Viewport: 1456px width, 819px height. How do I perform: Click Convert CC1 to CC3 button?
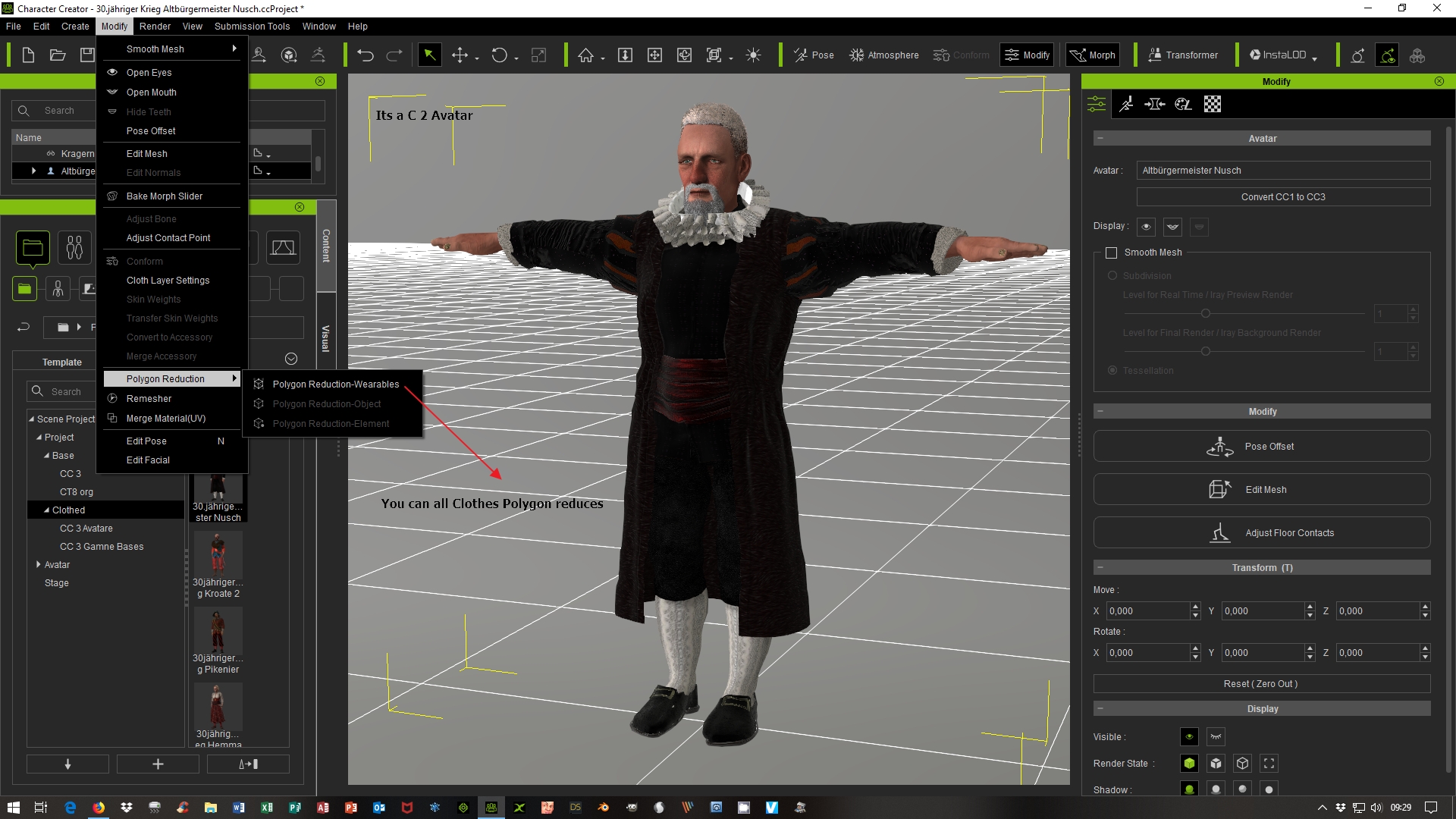[x=1282, y=197]
